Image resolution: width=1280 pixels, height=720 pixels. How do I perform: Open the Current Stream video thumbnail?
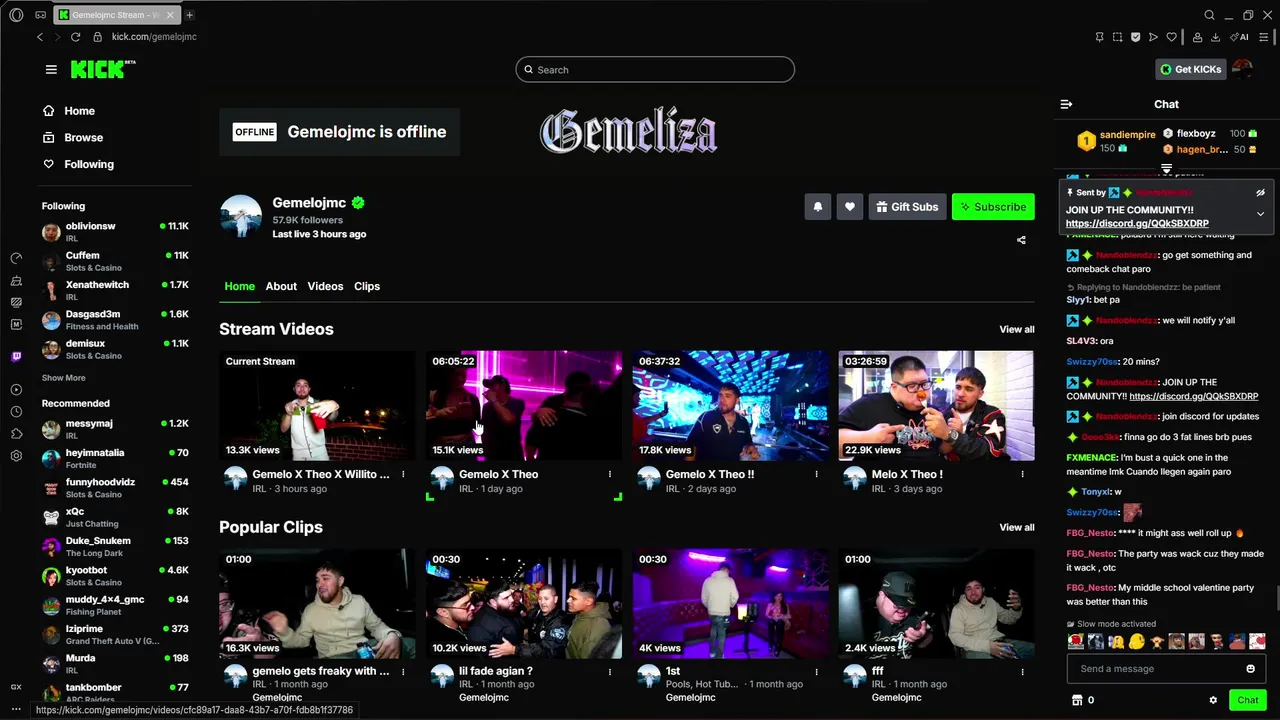point(317,405)
